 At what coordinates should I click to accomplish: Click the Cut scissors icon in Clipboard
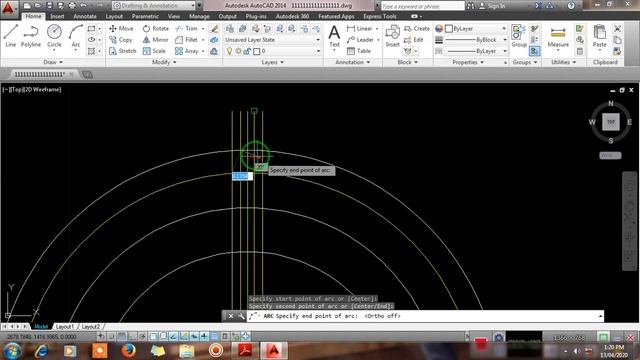[617, 29]
